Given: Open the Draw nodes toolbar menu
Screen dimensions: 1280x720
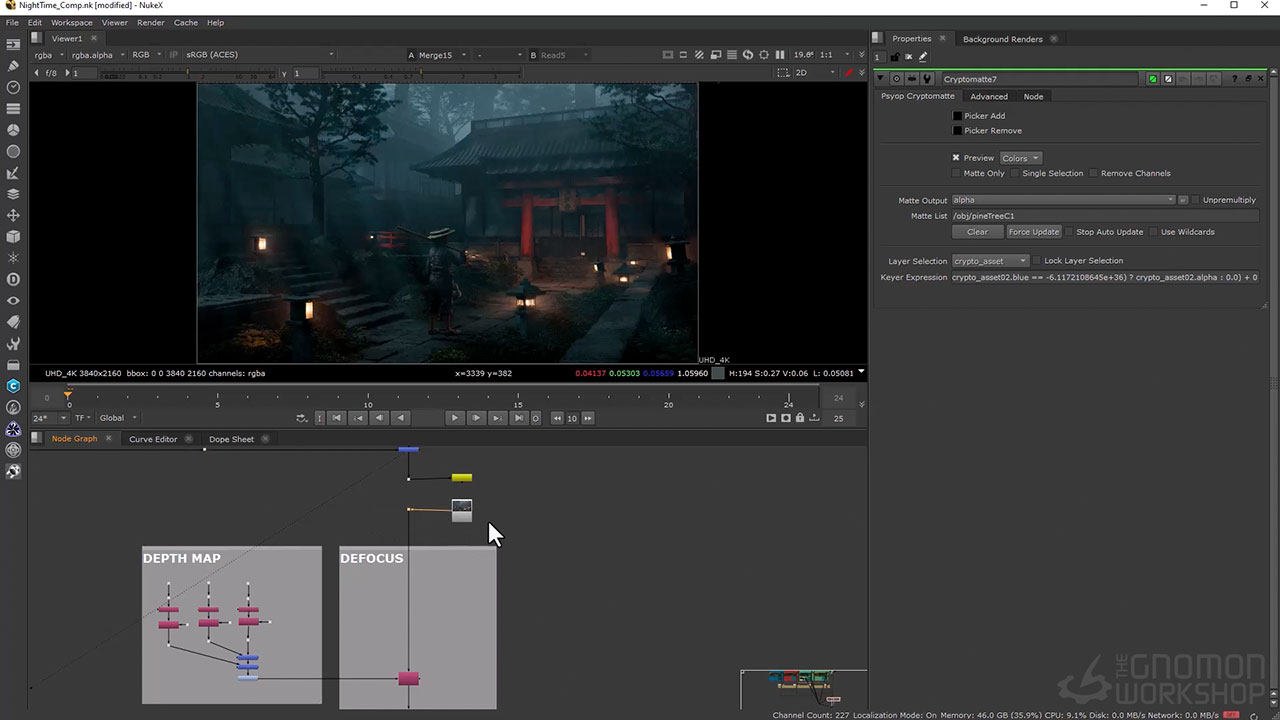Looking at the screenshot, I should [x=13, y=66].
